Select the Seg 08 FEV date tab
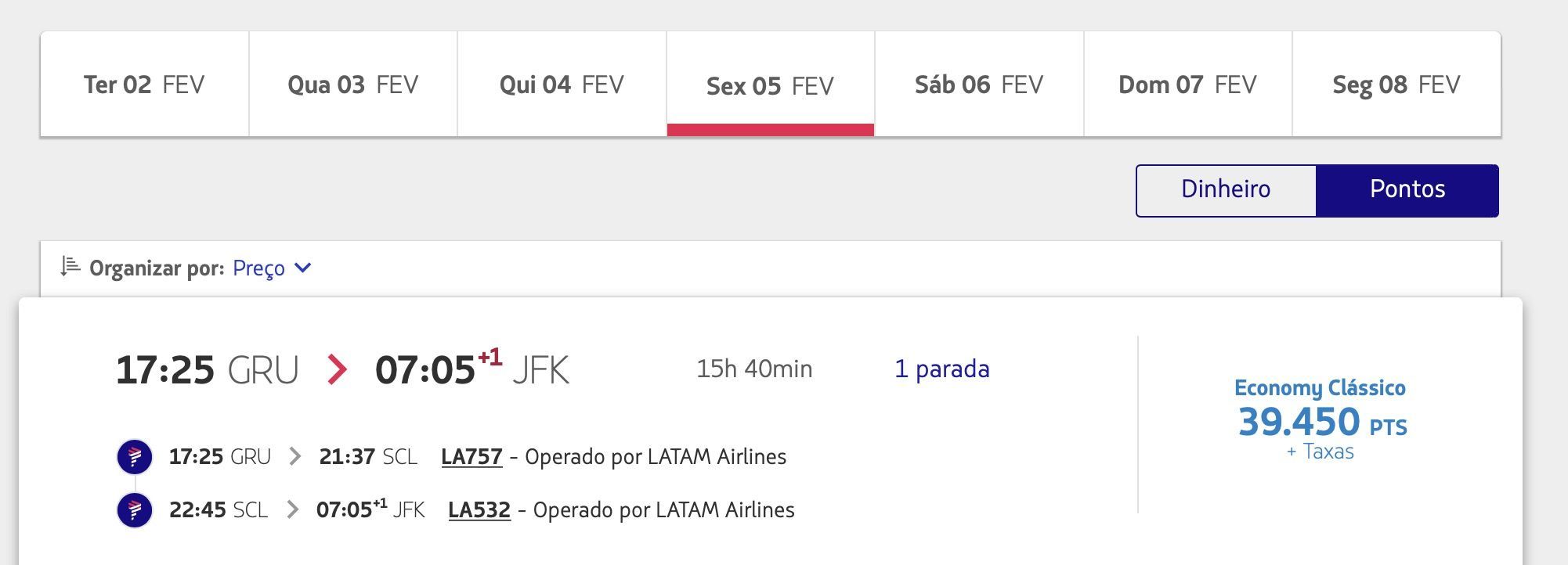1568x565 pixels. (x=1396, y=85)
